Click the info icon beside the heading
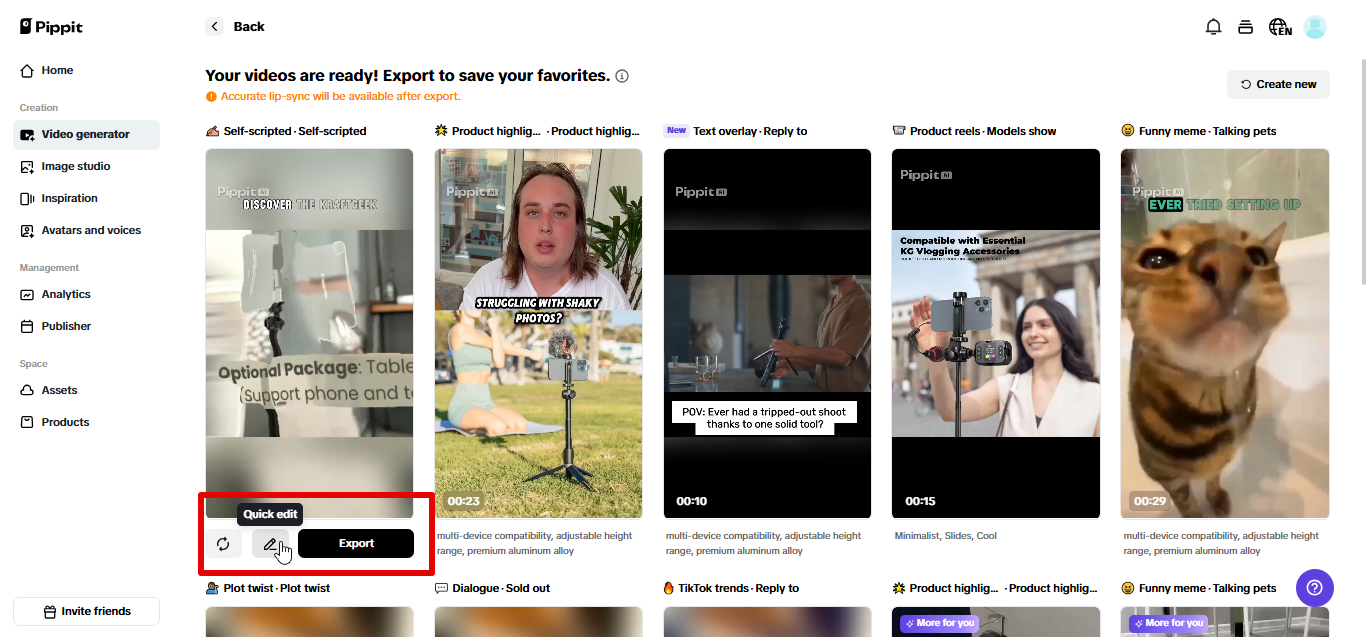 pos(622,76)
